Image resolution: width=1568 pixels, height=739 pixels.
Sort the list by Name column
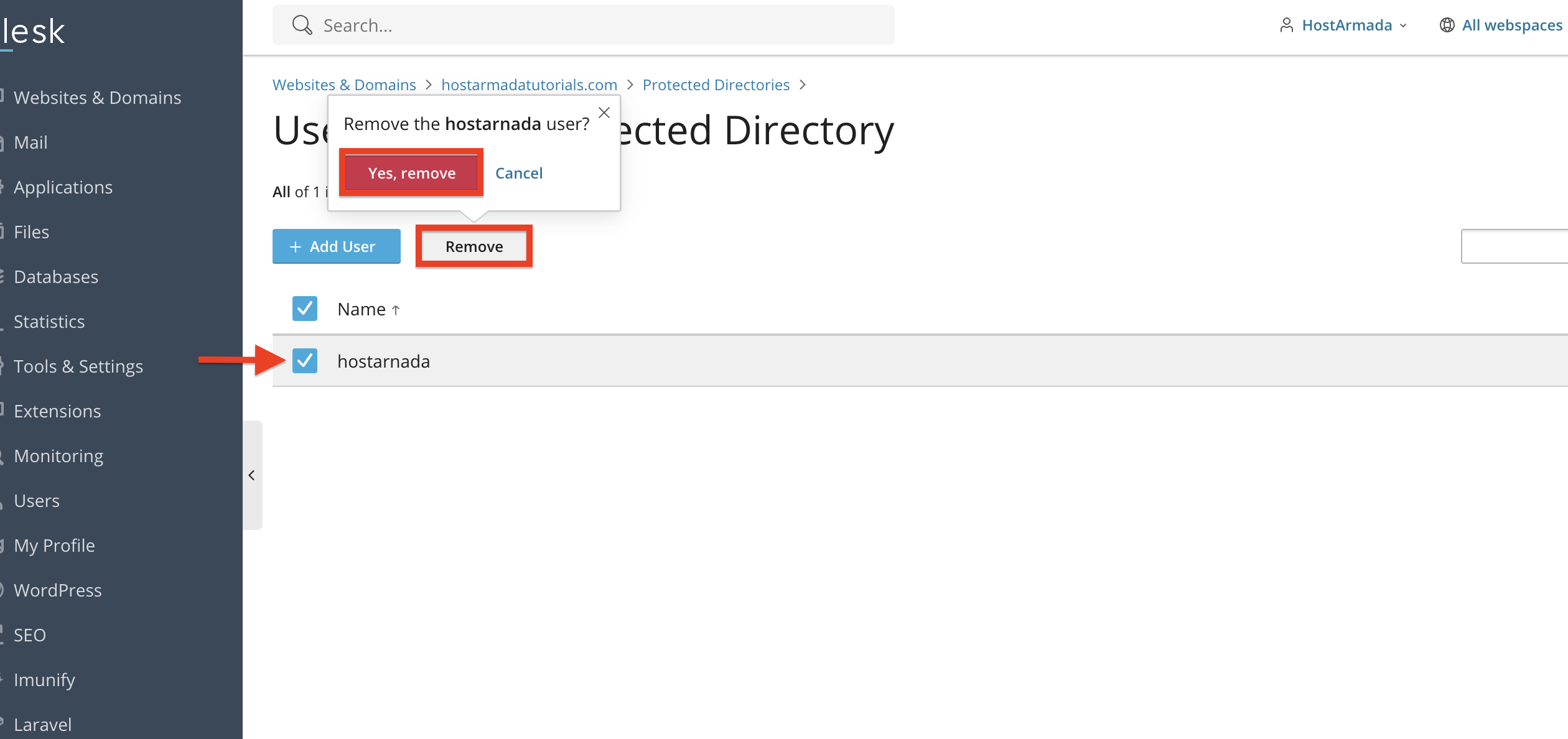368,309
